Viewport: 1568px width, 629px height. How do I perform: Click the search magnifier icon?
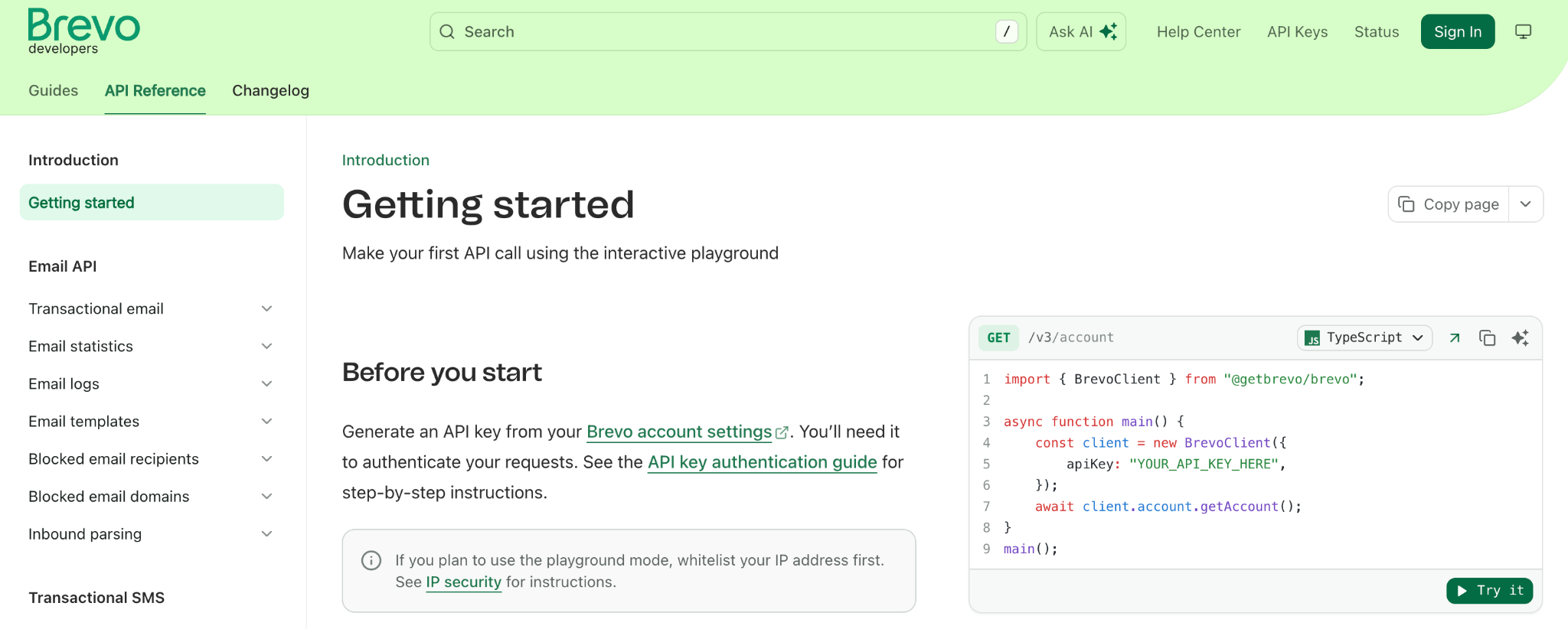click(447, 31)
